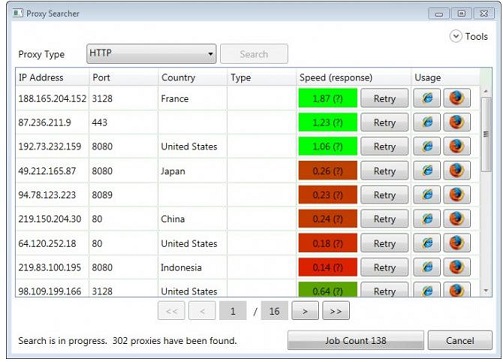Viewport: 503px width, 362px height.
Task: Click the Usage column header
Action: pos(445,77)
